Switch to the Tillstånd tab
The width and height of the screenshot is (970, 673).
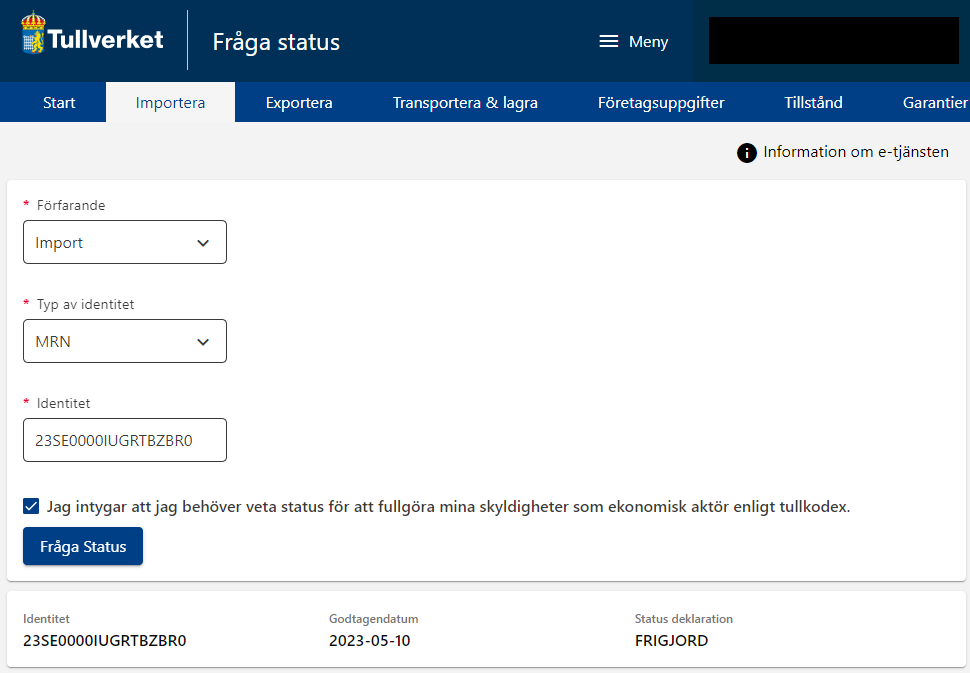pyautogui.click(x=813, y=102)
